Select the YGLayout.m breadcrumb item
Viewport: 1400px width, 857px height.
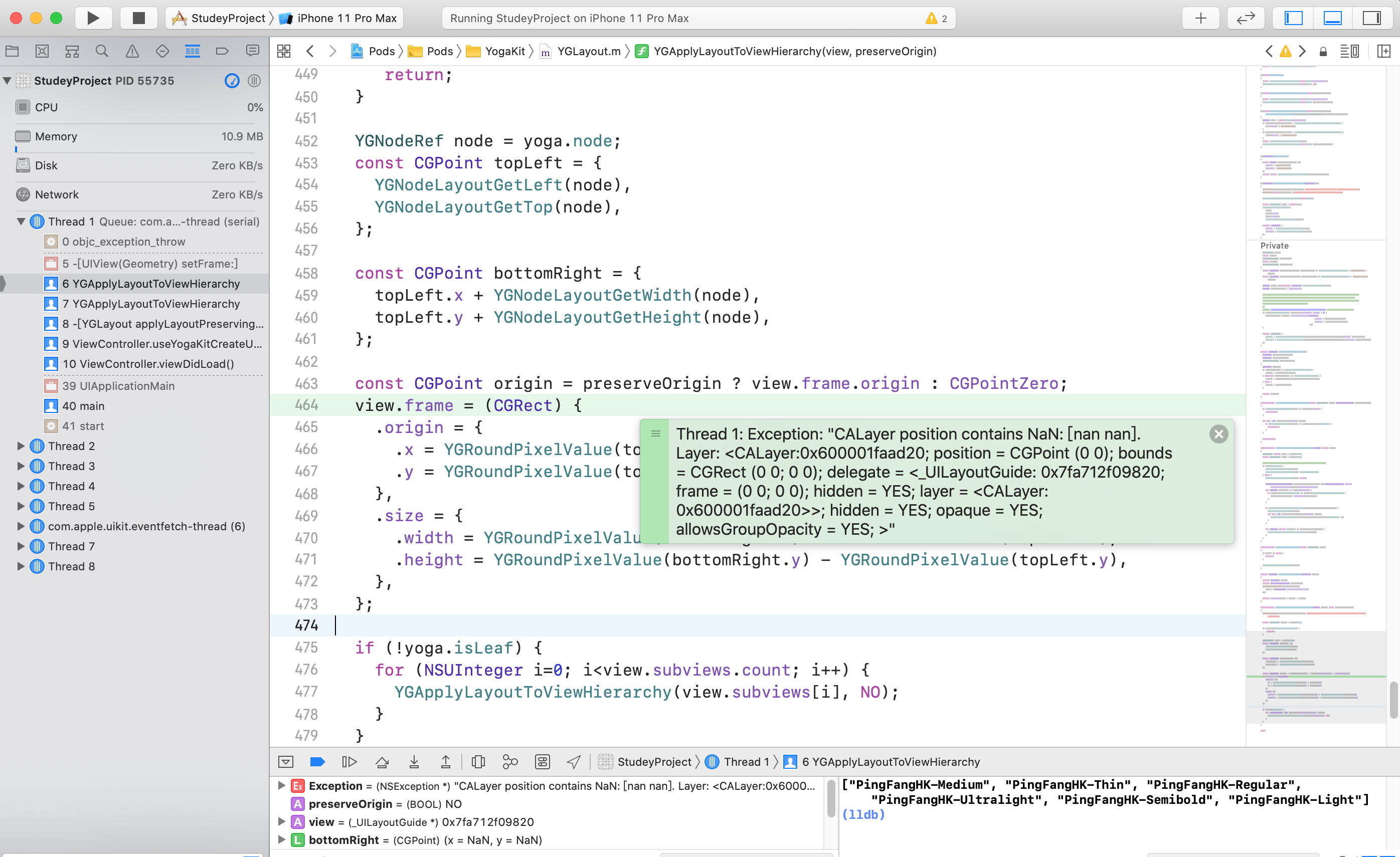[x=588, y=51]
